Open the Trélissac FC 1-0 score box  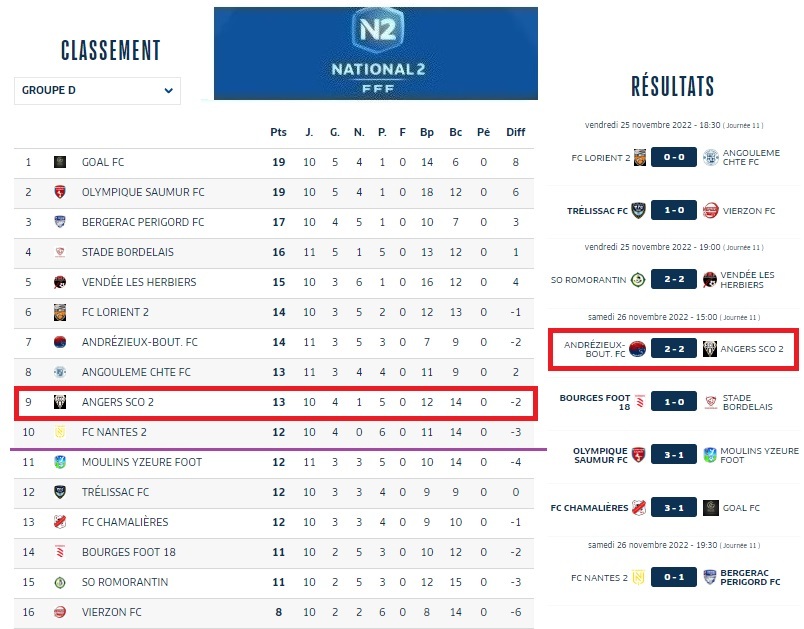click(675, 211)
